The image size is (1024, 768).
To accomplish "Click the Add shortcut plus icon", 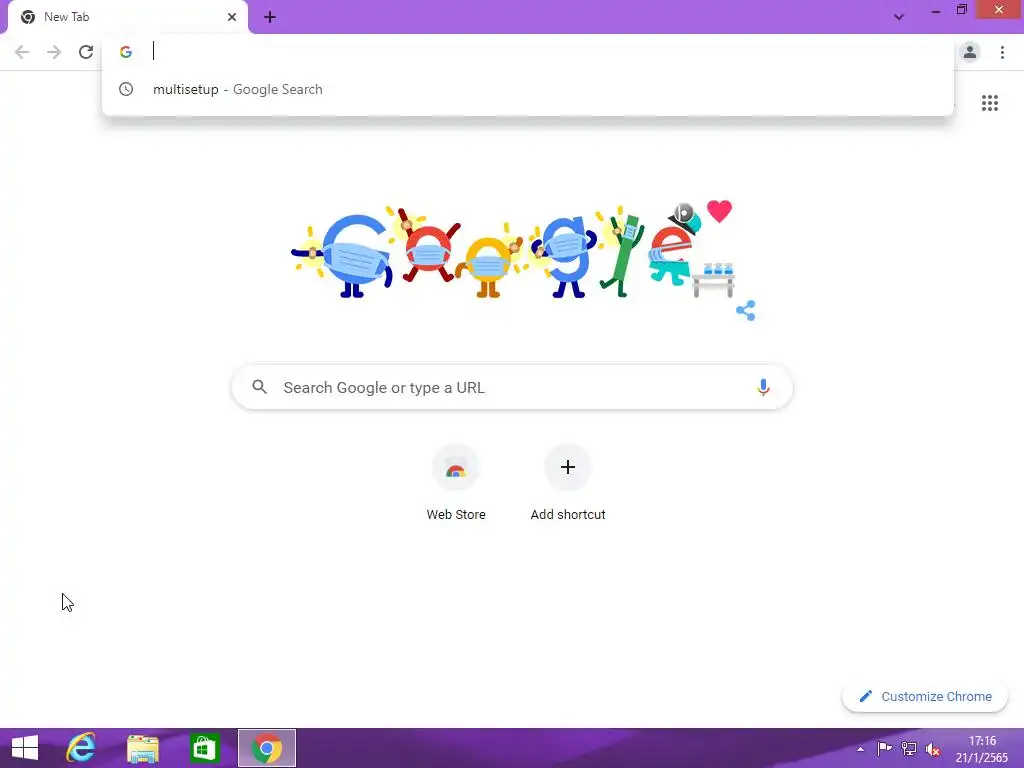I will click(568, 467).
